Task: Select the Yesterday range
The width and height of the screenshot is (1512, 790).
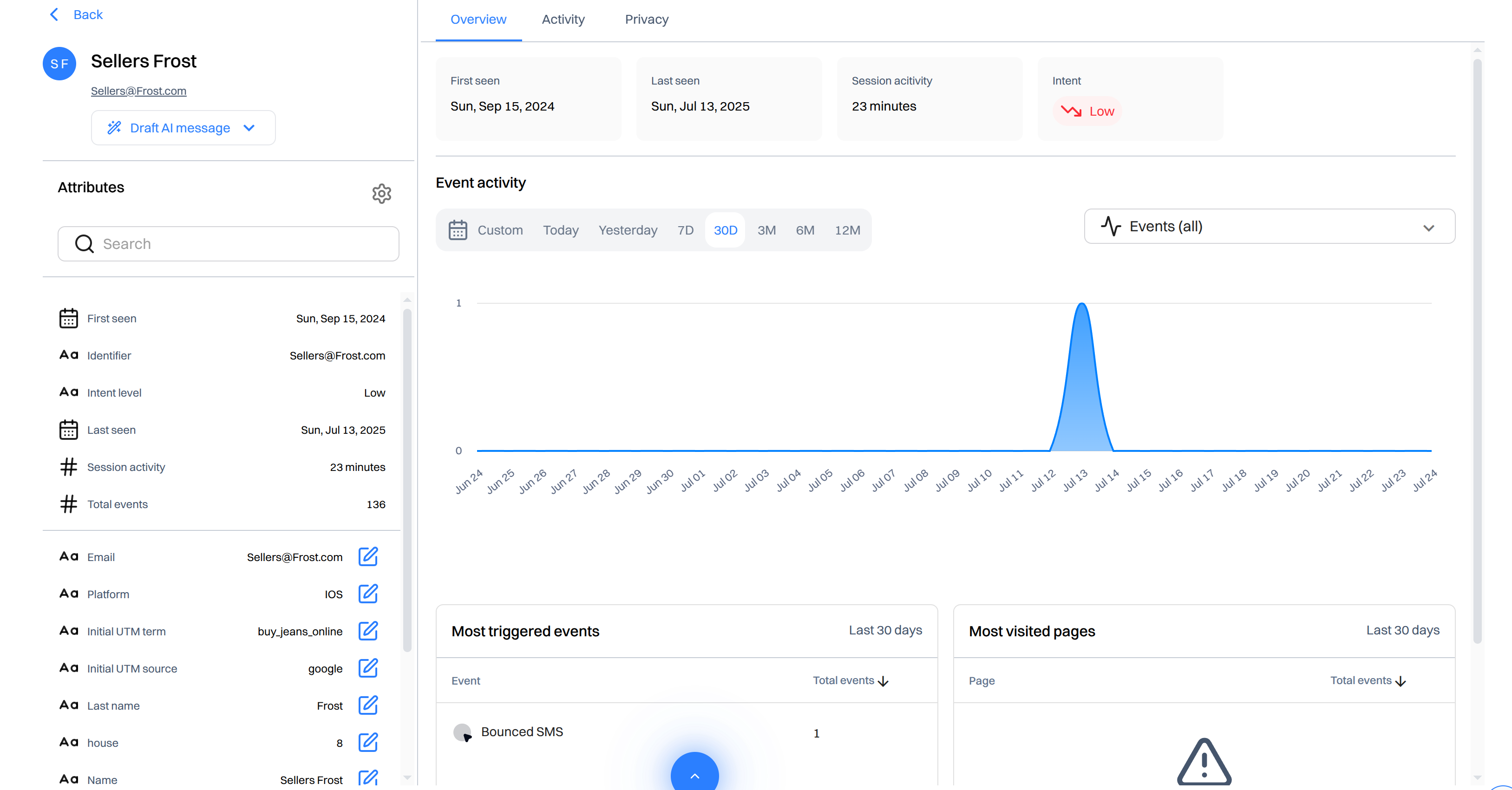Action: tap(628, 230)
